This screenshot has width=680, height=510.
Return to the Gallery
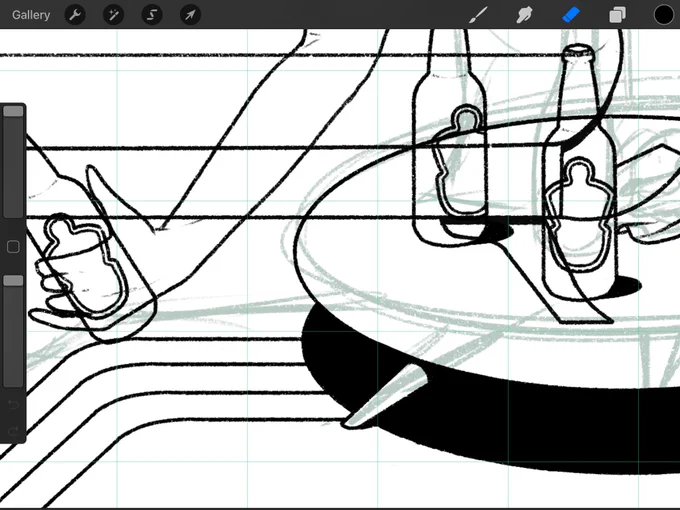tap(31, 15)
